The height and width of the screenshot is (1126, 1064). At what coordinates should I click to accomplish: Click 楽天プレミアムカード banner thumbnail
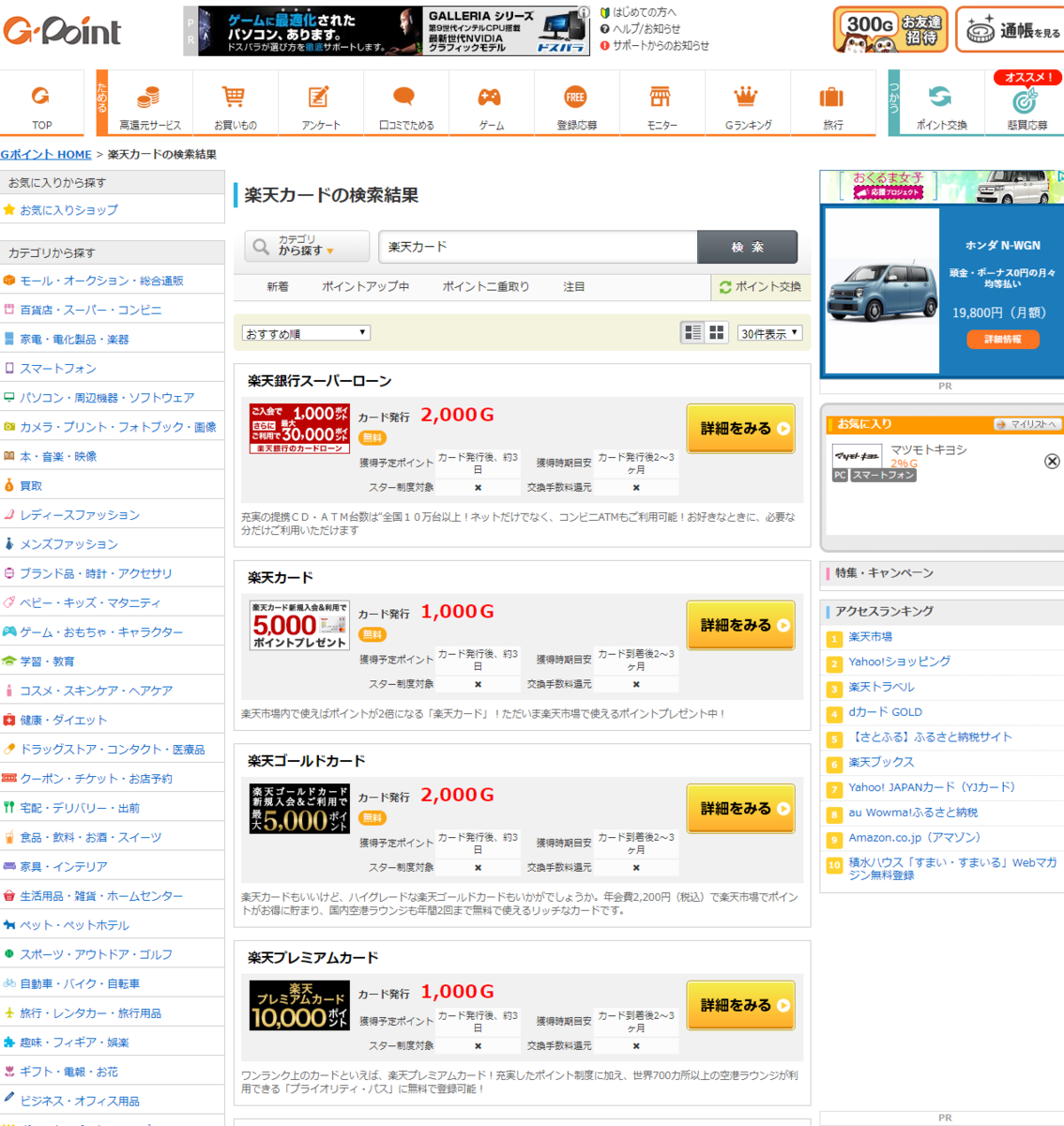[299, 1006]
